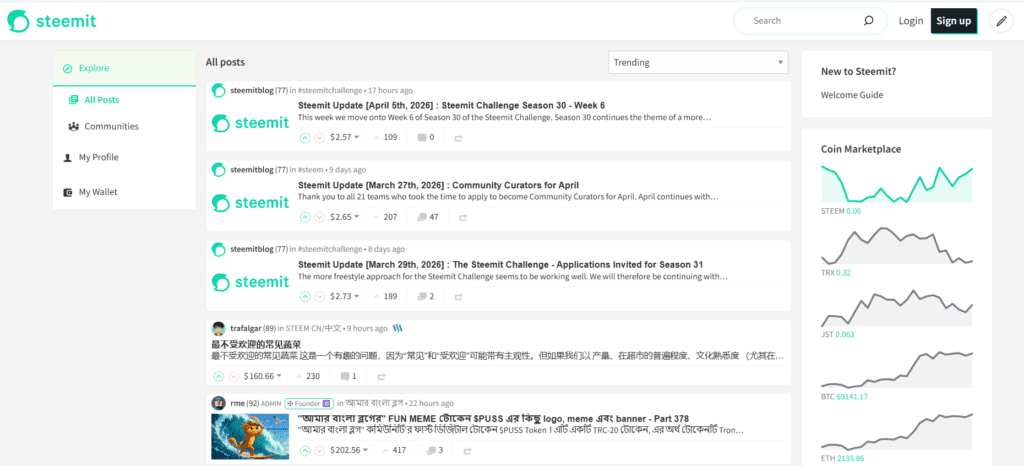Screen dimensions: 1024x466
Task: Click the JST 0.063 price label
Action: (x=838, y=335)
